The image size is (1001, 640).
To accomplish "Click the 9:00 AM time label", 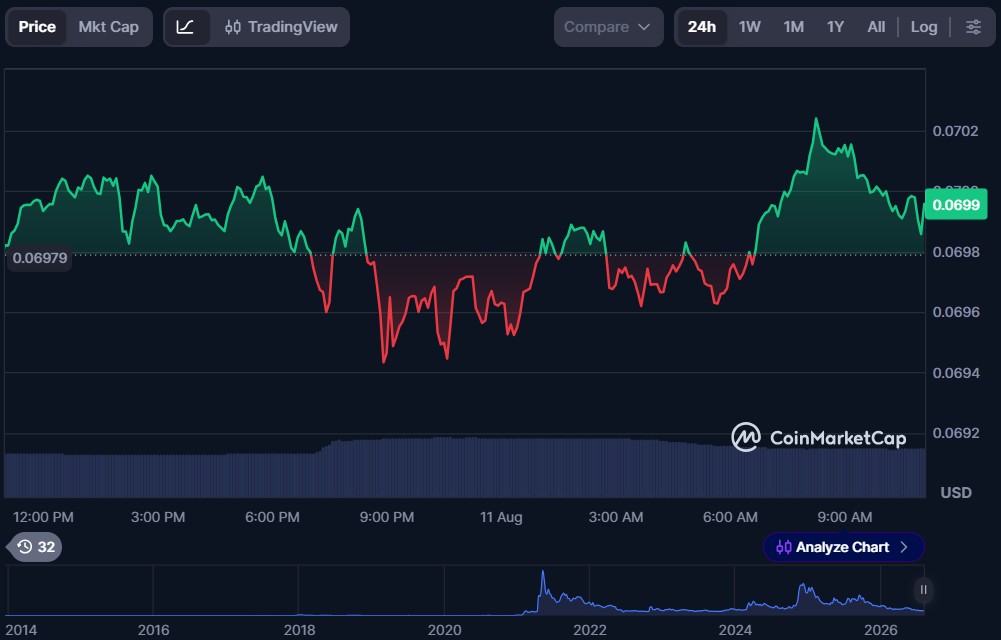I will pyautogui.click(x=844, y=517).
